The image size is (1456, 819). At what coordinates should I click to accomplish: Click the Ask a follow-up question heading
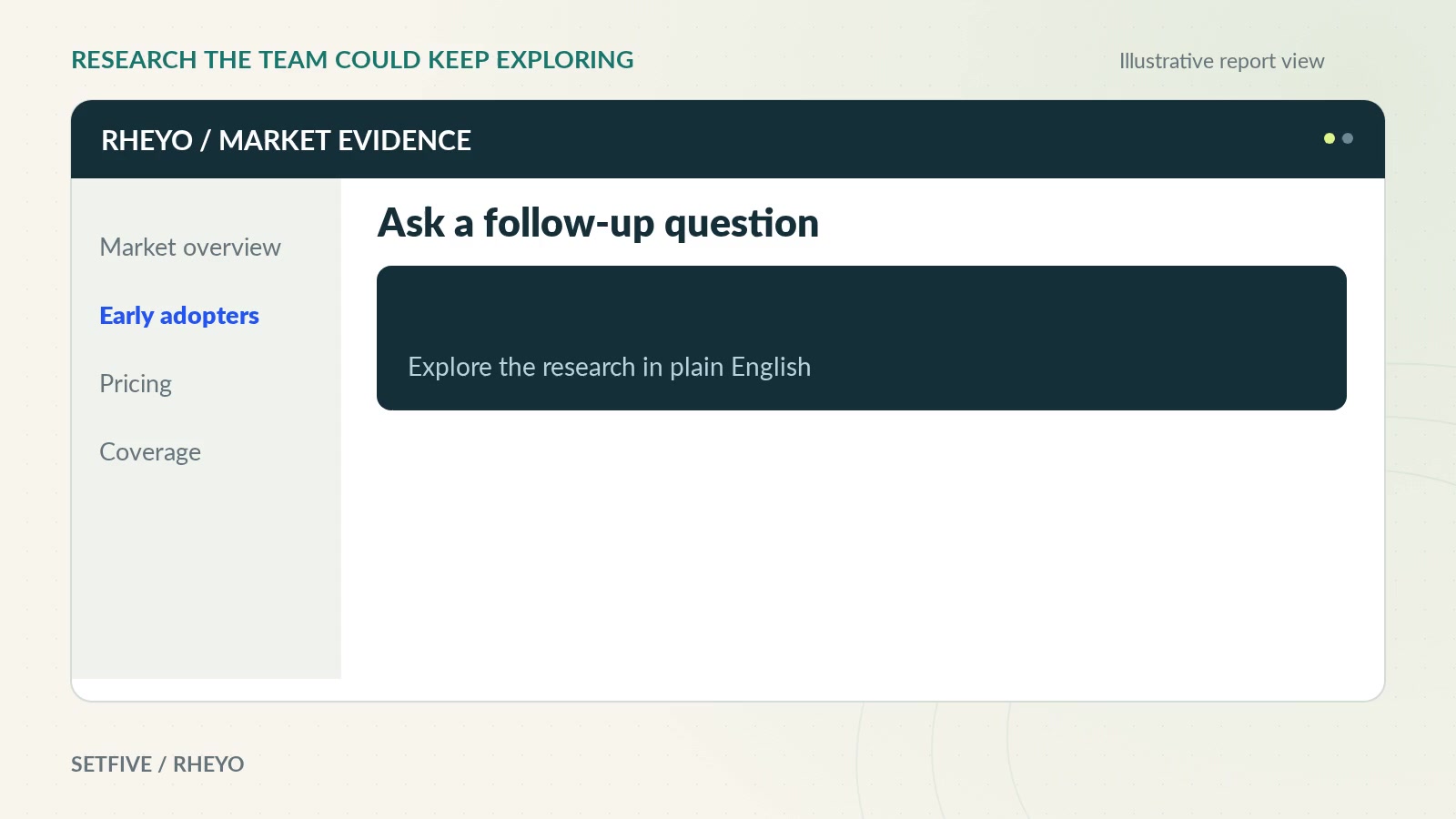point(598,223)
